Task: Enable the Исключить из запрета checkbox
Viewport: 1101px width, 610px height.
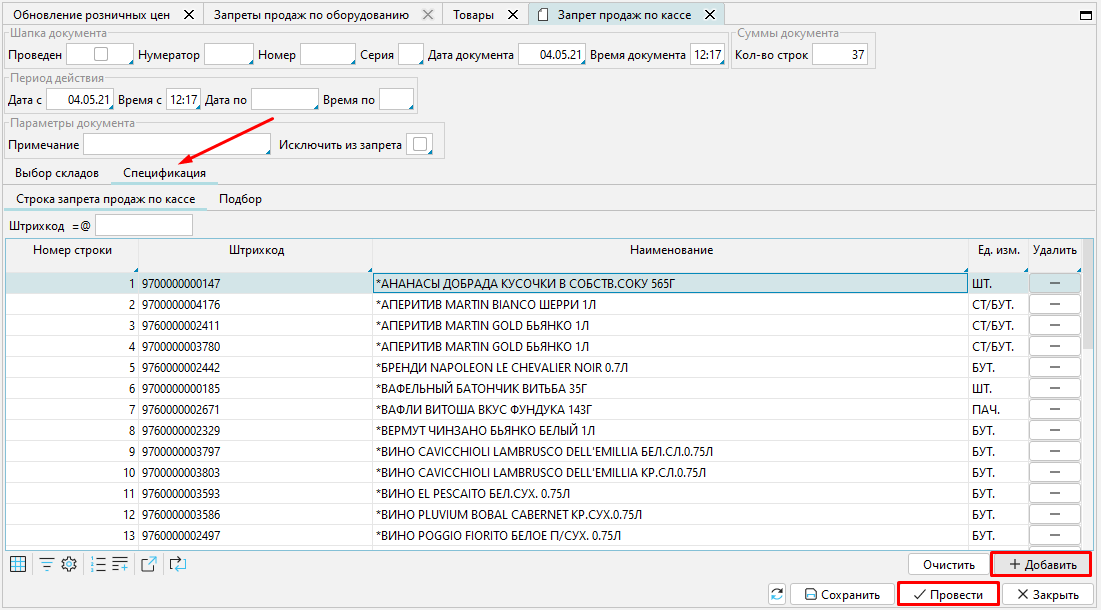Action: (x=420, y=145)
